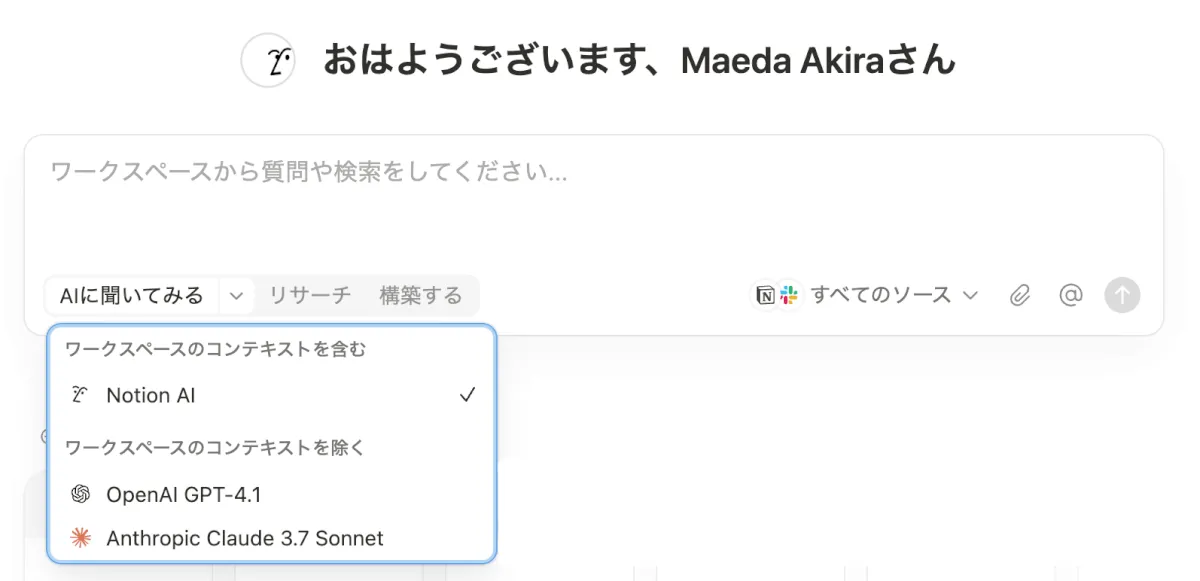This screenshot has width=1200, height=581.
Task: Click the @ mention icon
Action: click(1070, 295)
